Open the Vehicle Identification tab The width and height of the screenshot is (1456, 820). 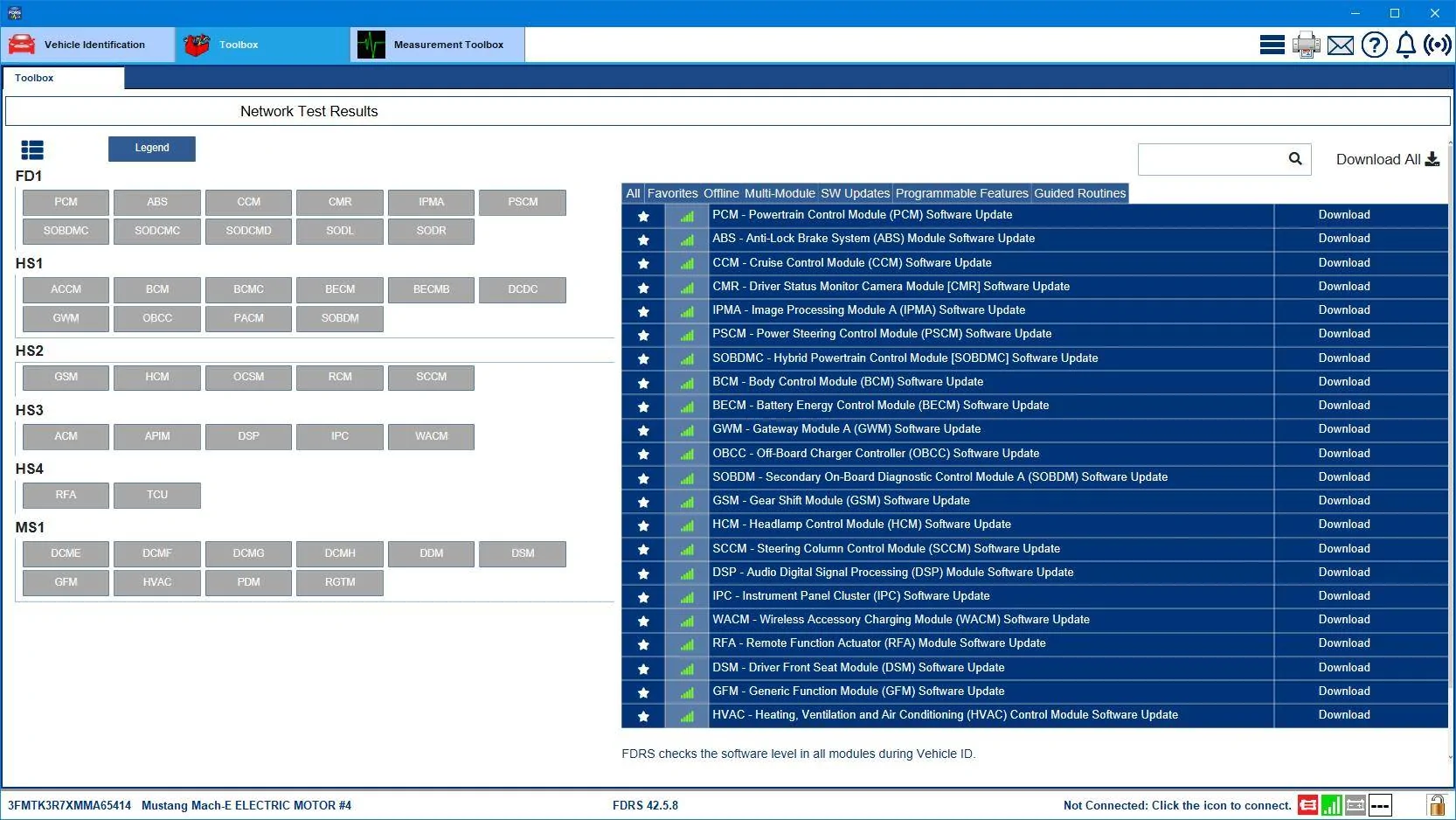88,45
